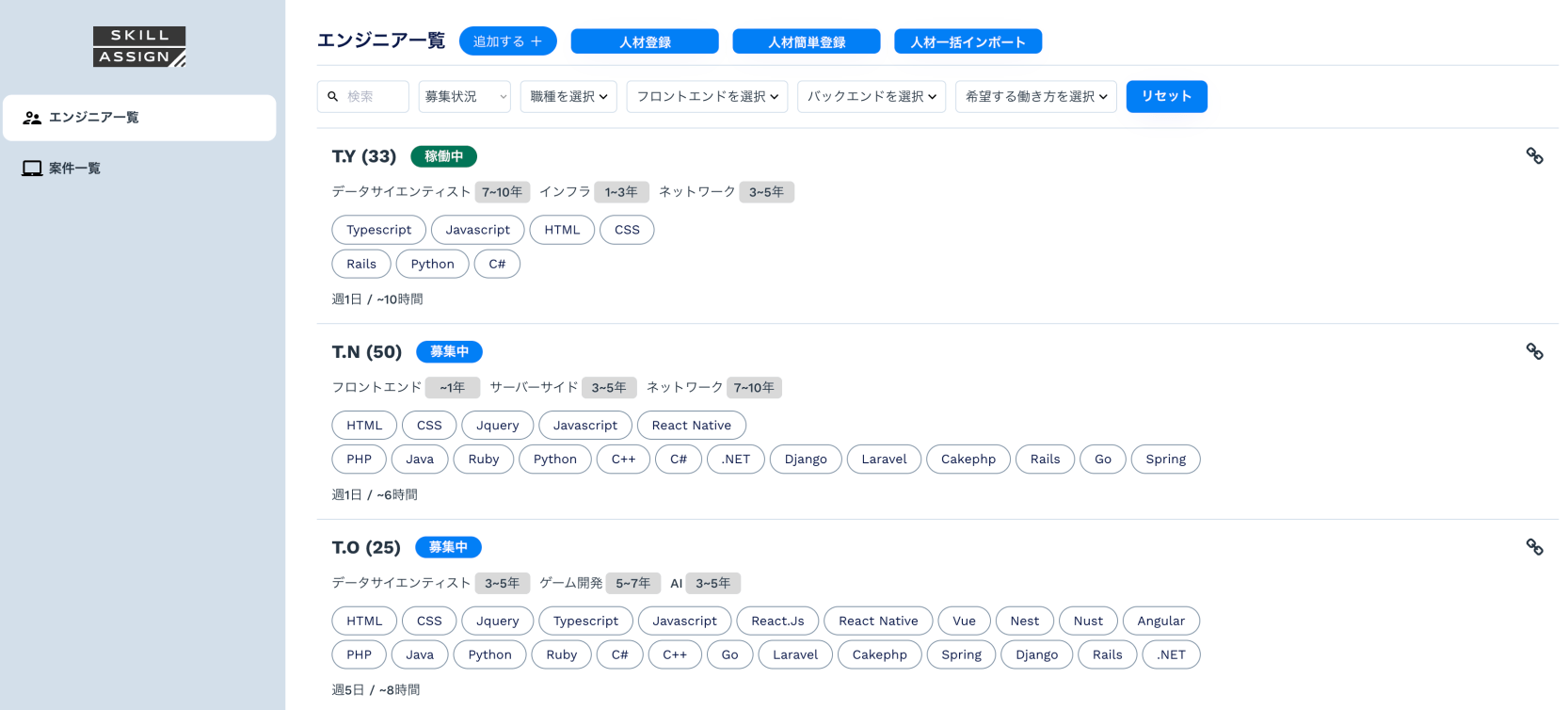Open 希望する働き方を選択 dropdown
Image resolution: width=1568 pixels, height=710 pixels.
(x=1035, y=97)
